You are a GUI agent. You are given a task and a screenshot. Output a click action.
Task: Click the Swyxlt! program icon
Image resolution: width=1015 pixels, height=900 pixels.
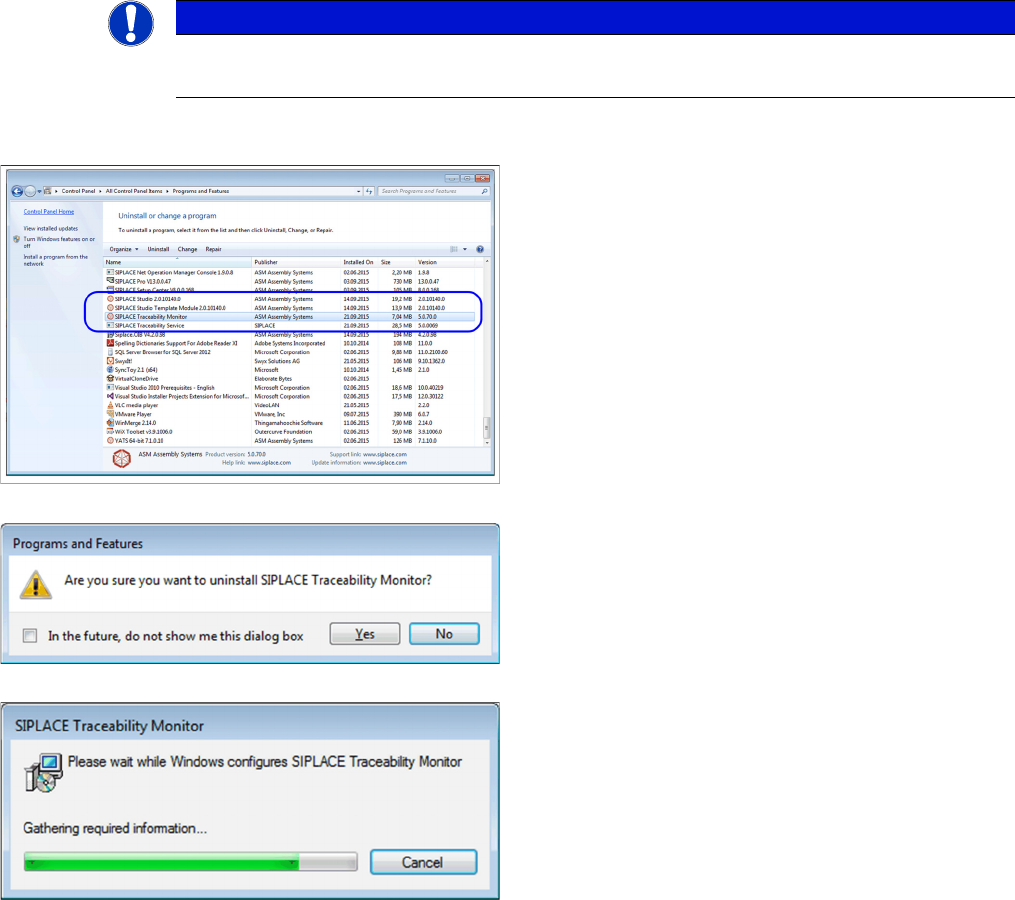click(x=110, y=361)
